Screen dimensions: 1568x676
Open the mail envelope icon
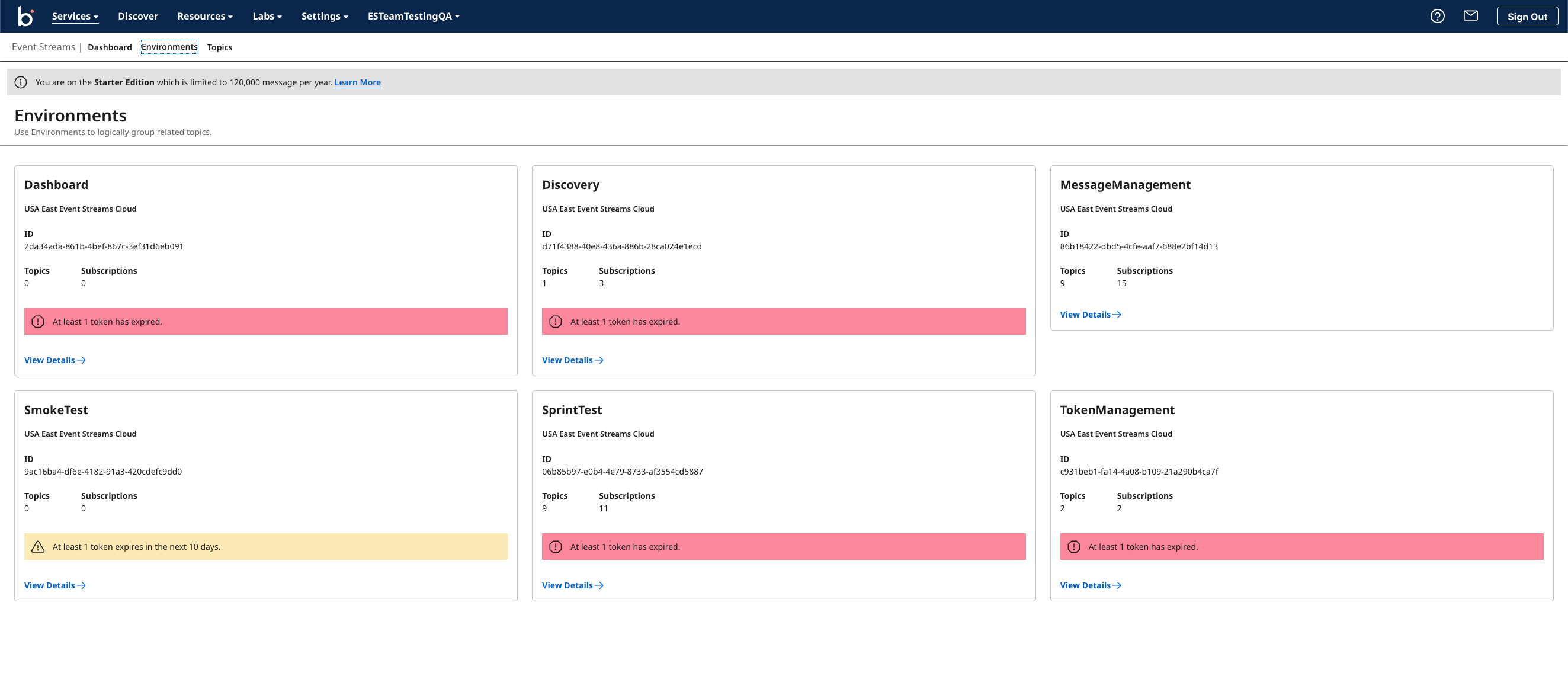(1470, 16)
